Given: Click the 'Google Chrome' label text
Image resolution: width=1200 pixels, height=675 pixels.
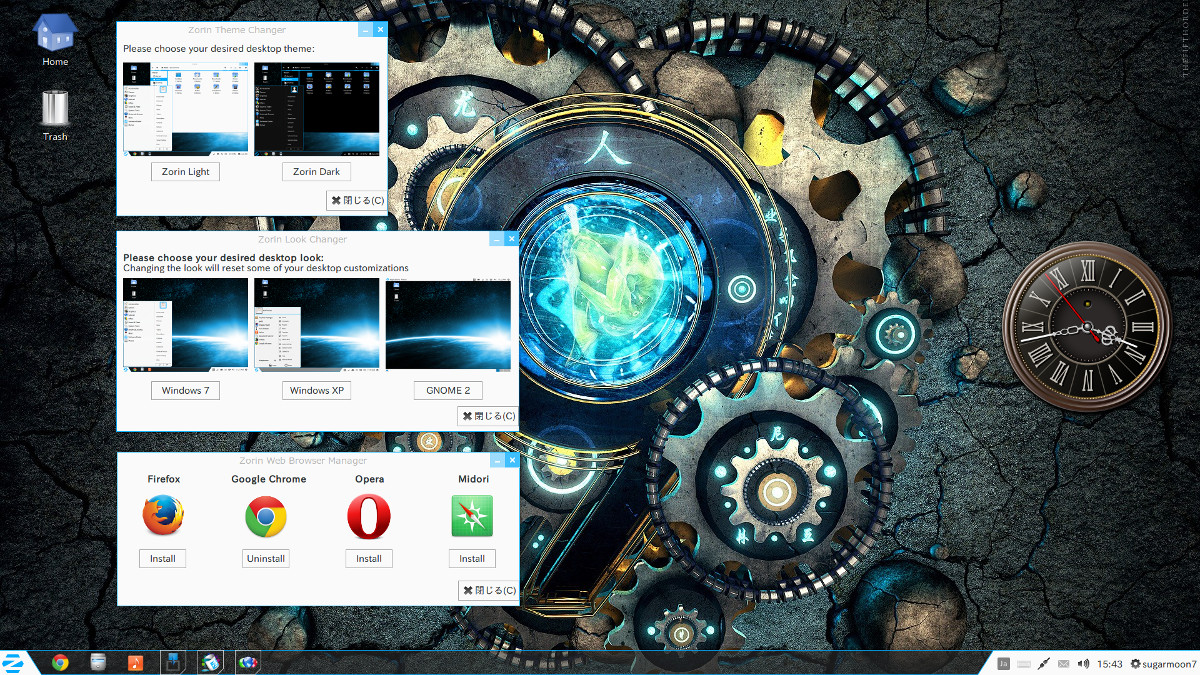Looking at the screenshot, I should click(268, 479).
